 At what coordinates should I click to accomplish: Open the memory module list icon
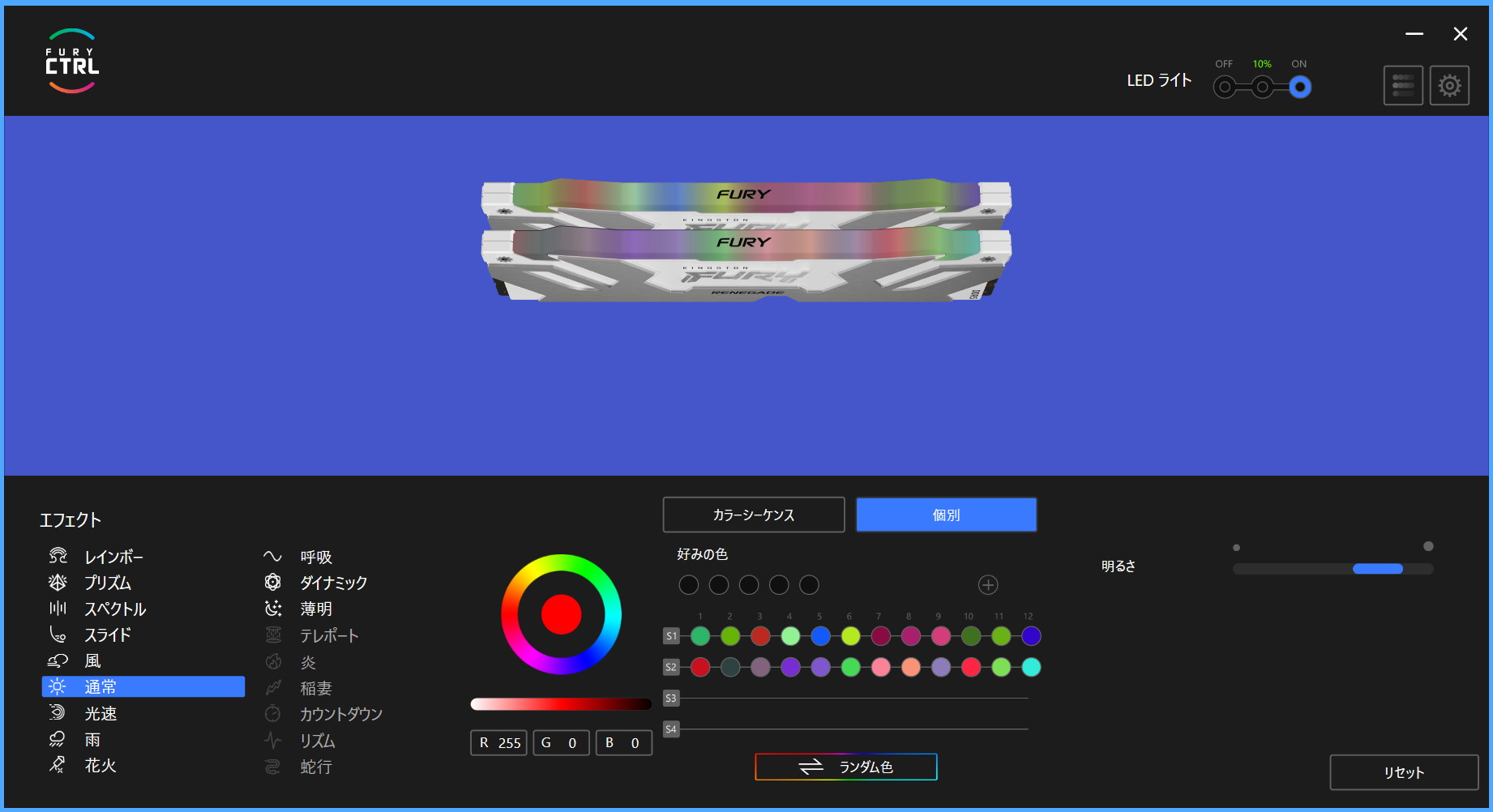1403,85
